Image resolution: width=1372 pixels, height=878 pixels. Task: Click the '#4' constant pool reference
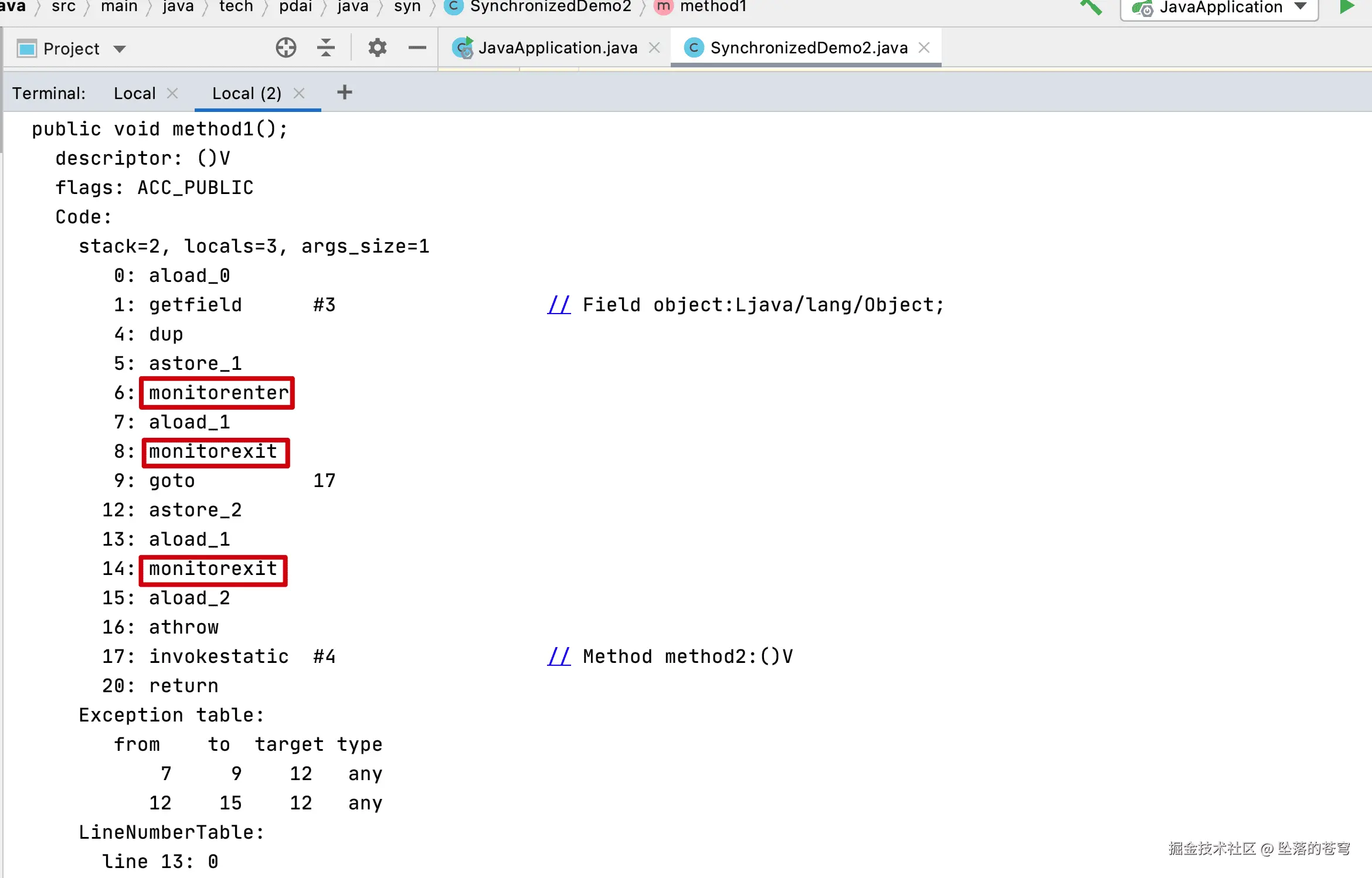point(324,656)
